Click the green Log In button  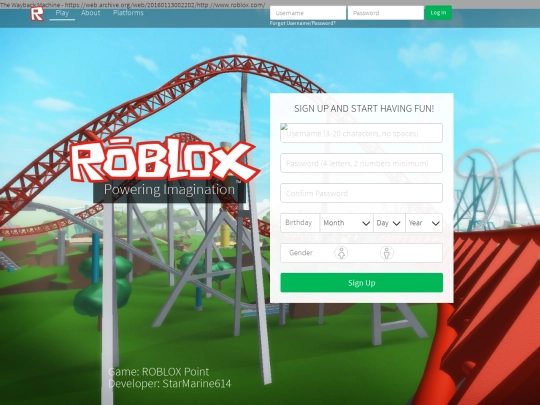438,13
